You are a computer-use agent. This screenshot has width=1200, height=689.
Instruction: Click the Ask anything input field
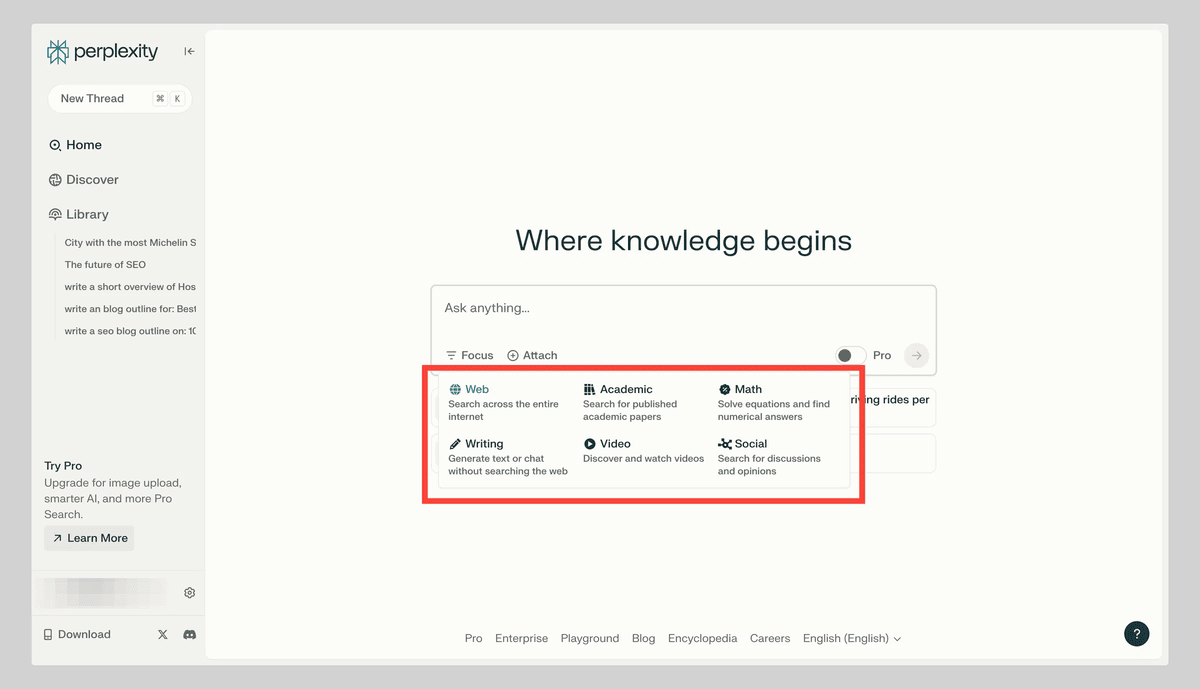[x=683, y=309]
